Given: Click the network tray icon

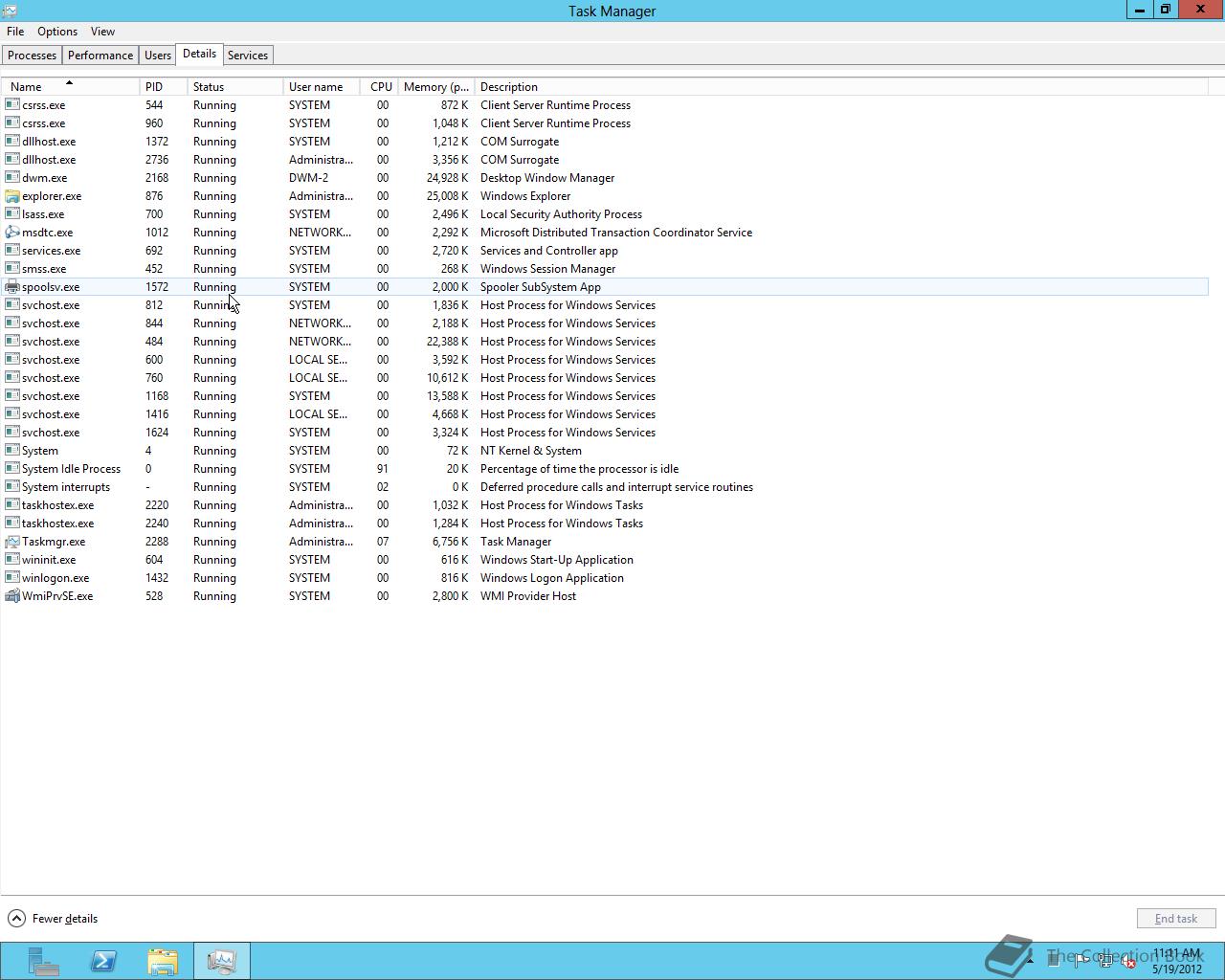Looking at the screenshot, I should (1104, 962).
